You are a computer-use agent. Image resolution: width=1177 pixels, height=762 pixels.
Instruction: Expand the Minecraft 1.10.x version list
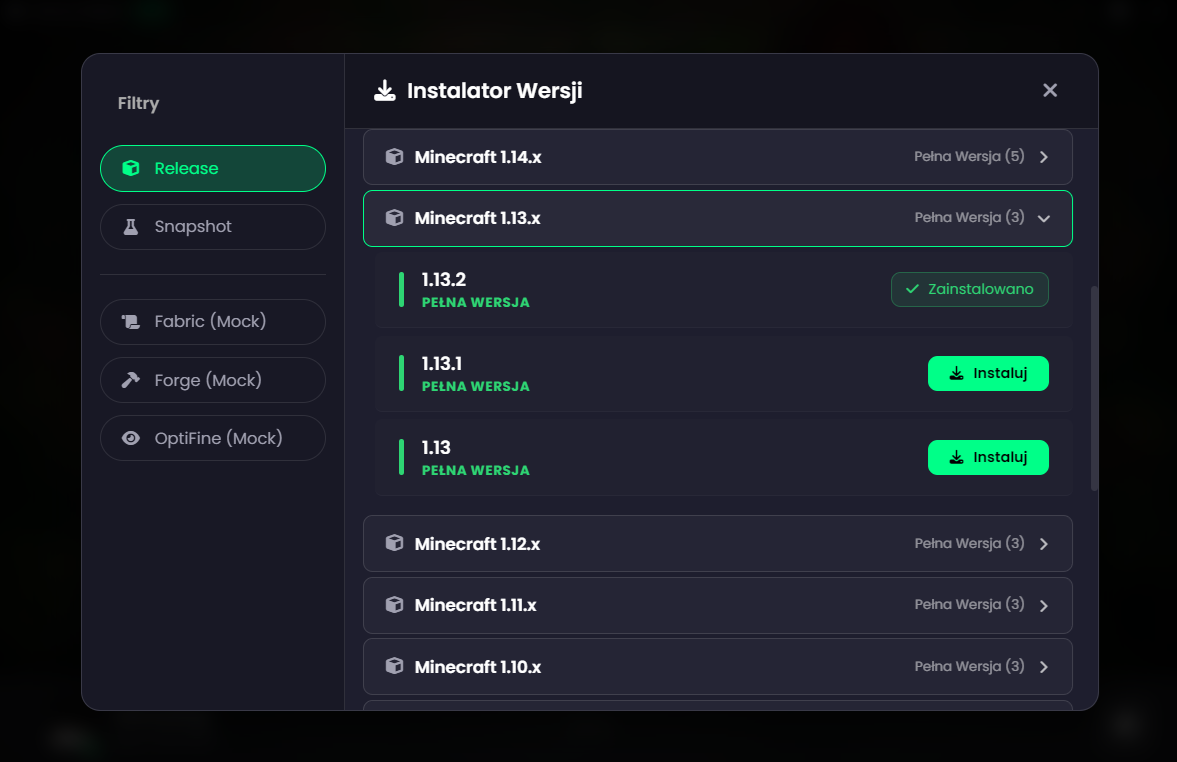coord(717,666)
